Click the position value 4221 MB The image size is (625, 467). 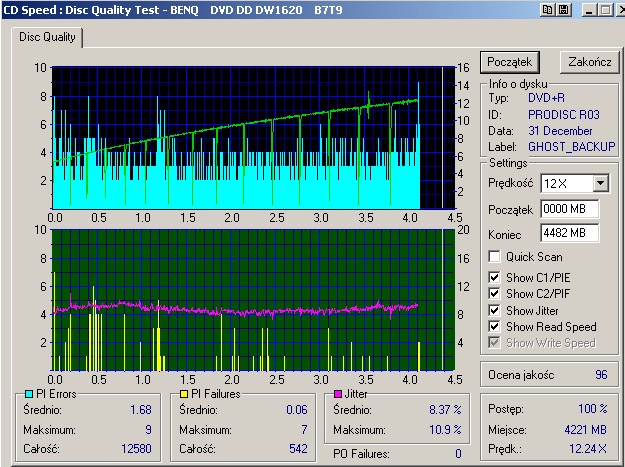(x=586, y=430)
